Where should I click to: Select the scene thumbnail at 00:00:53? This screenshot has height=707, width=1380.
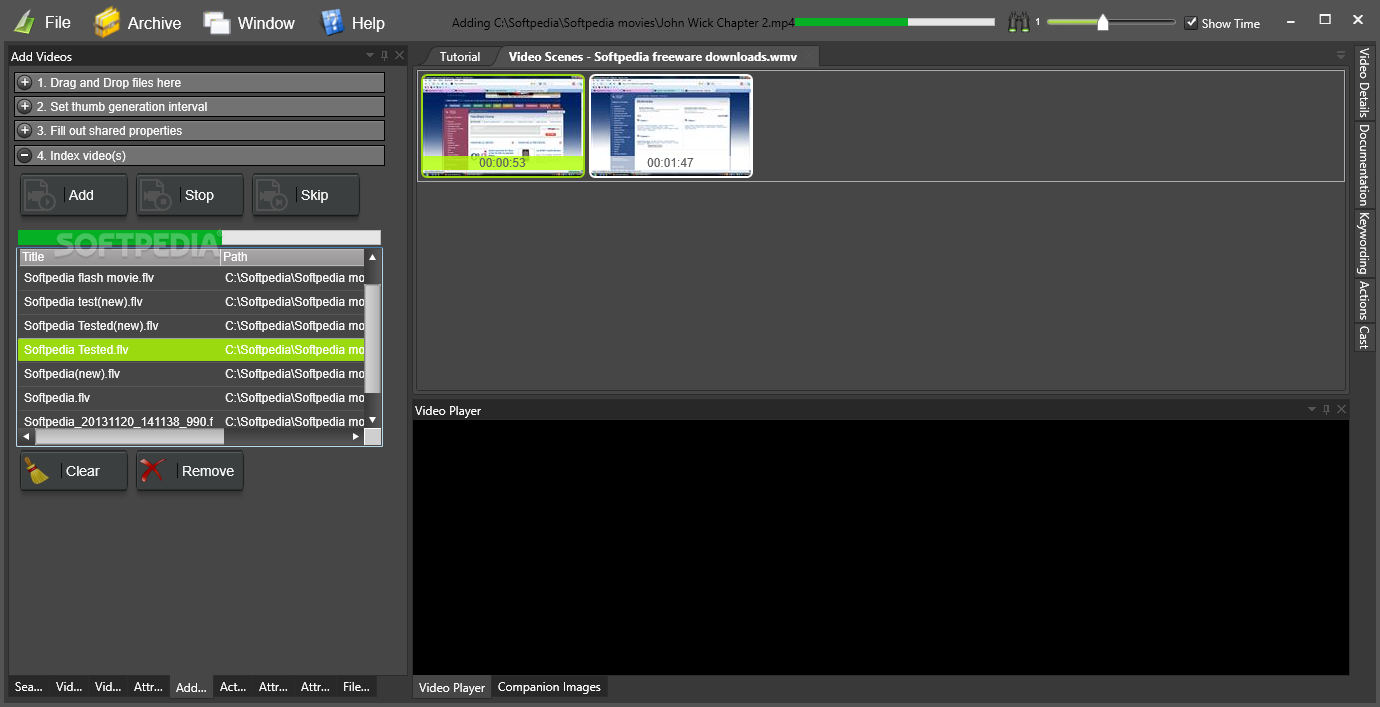tap(502, 126)
